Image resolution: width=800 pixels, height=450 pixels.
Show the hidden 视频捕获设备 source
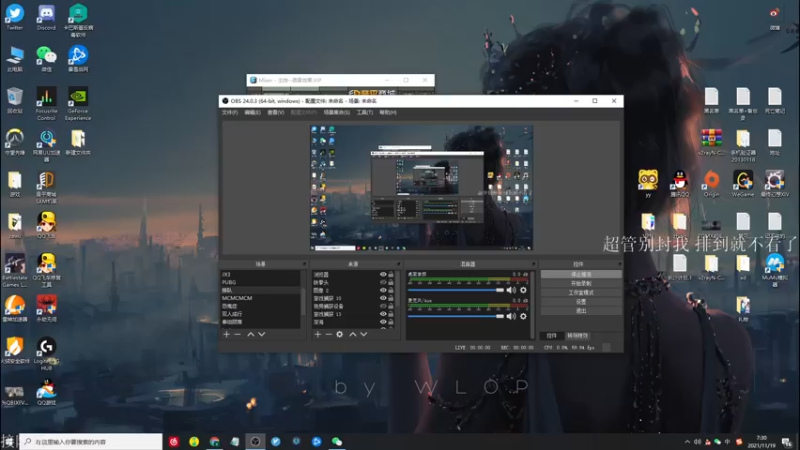[383, 306]
